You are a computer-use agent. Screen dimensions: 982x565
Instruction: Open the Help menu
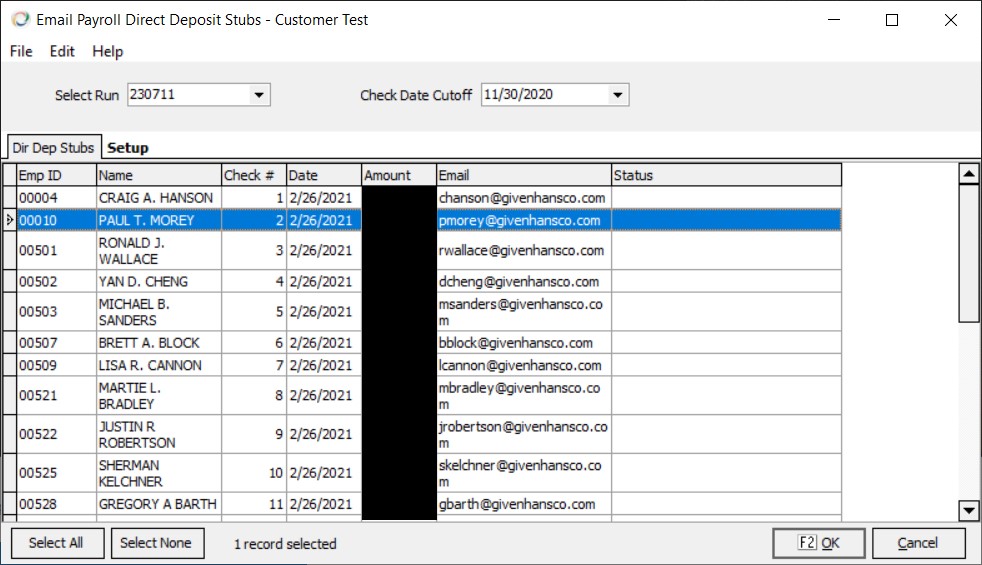pos(108,51)
